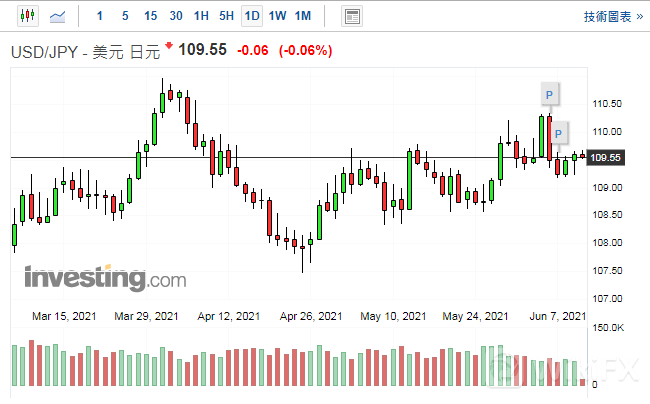Click the Apr 26, 2021 date on timeline
Screen dimensions: 650x404
tap(311, 316)
